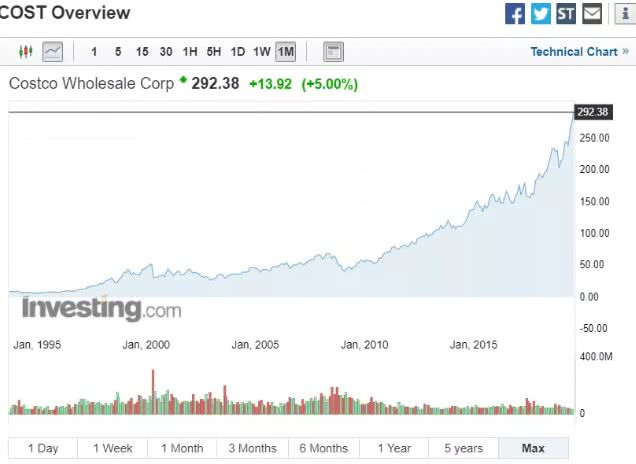Click the email envelope share icon

tap(593, 14)
